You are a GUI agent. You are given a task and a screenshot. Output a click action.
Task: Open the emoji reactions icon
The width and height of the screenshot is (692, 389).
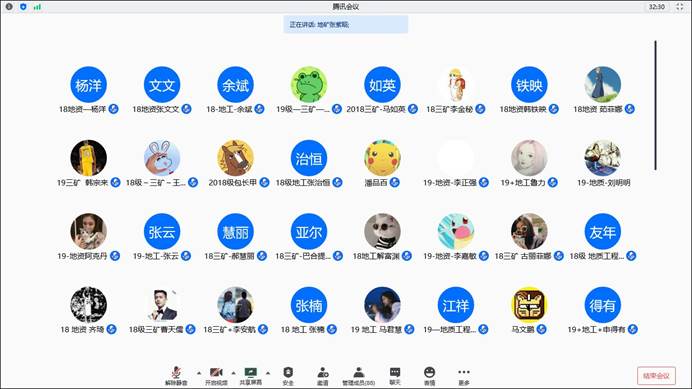(429, 376)
